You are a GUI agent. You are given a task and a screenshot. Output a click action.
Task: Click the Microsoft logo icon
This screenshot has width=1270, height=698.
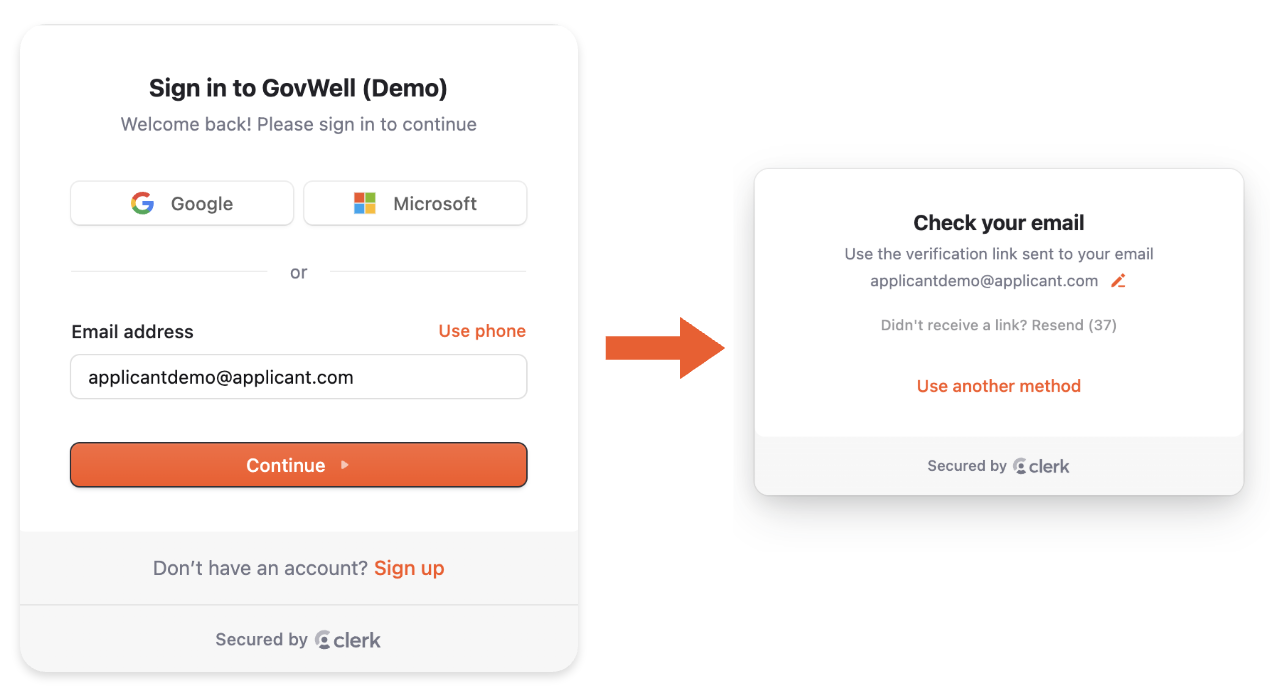365,204
